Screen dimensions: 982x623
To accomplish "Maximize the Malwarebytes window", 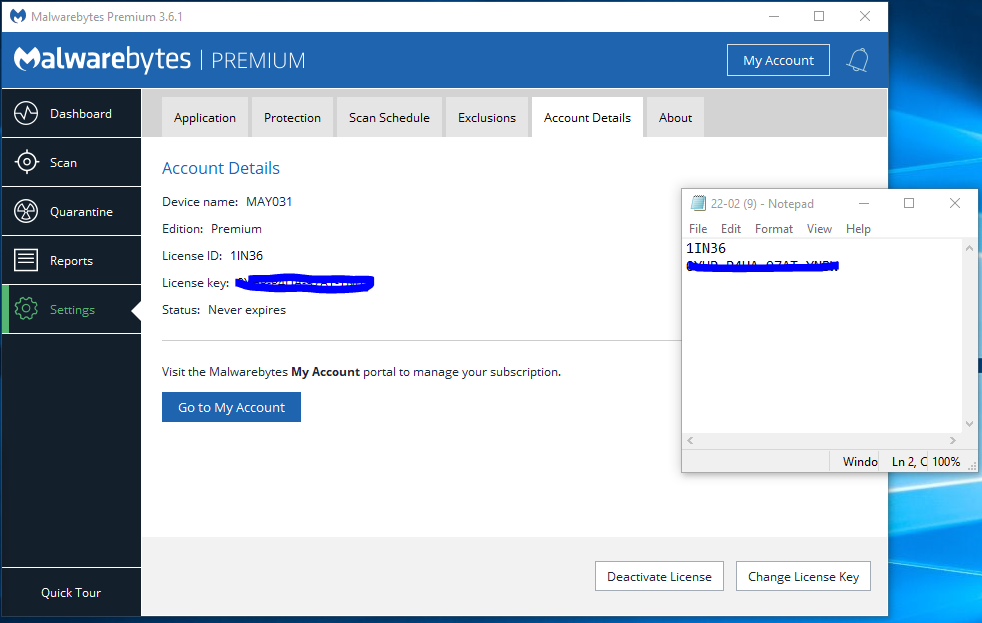I will [x=819, y=16].
